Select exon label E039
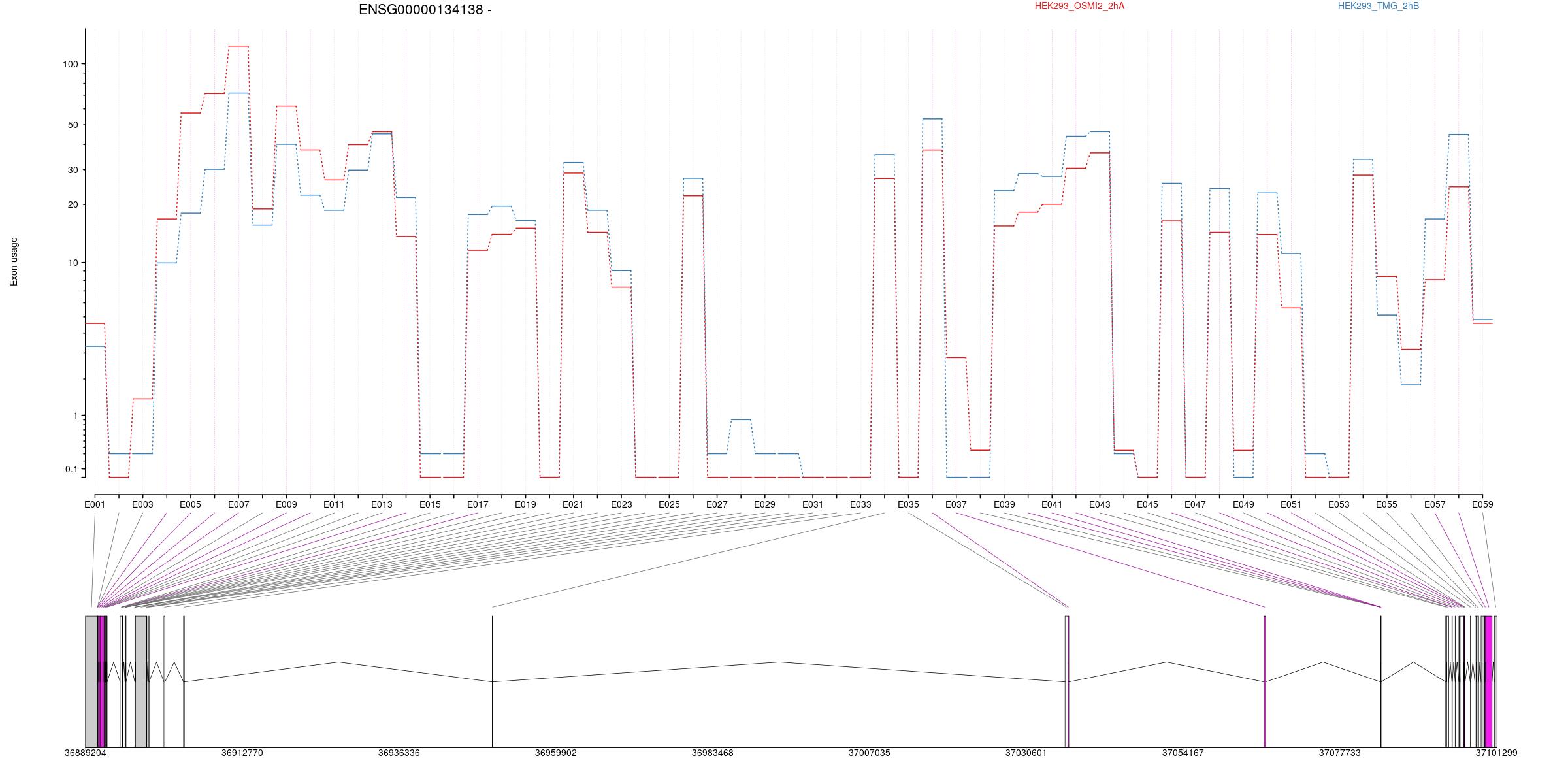 click(1004, 504)
